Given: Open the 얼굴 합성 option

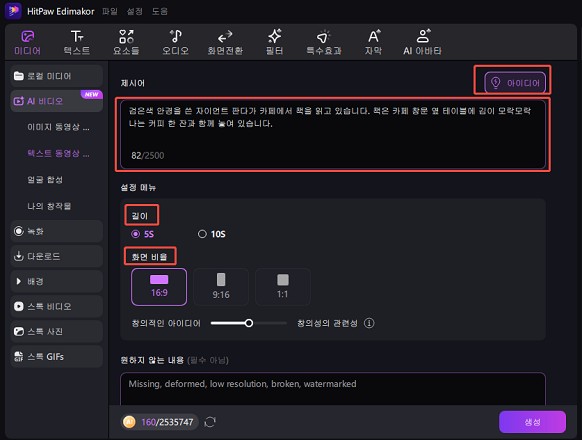Looking at the screenshot, I should point(45,180).
